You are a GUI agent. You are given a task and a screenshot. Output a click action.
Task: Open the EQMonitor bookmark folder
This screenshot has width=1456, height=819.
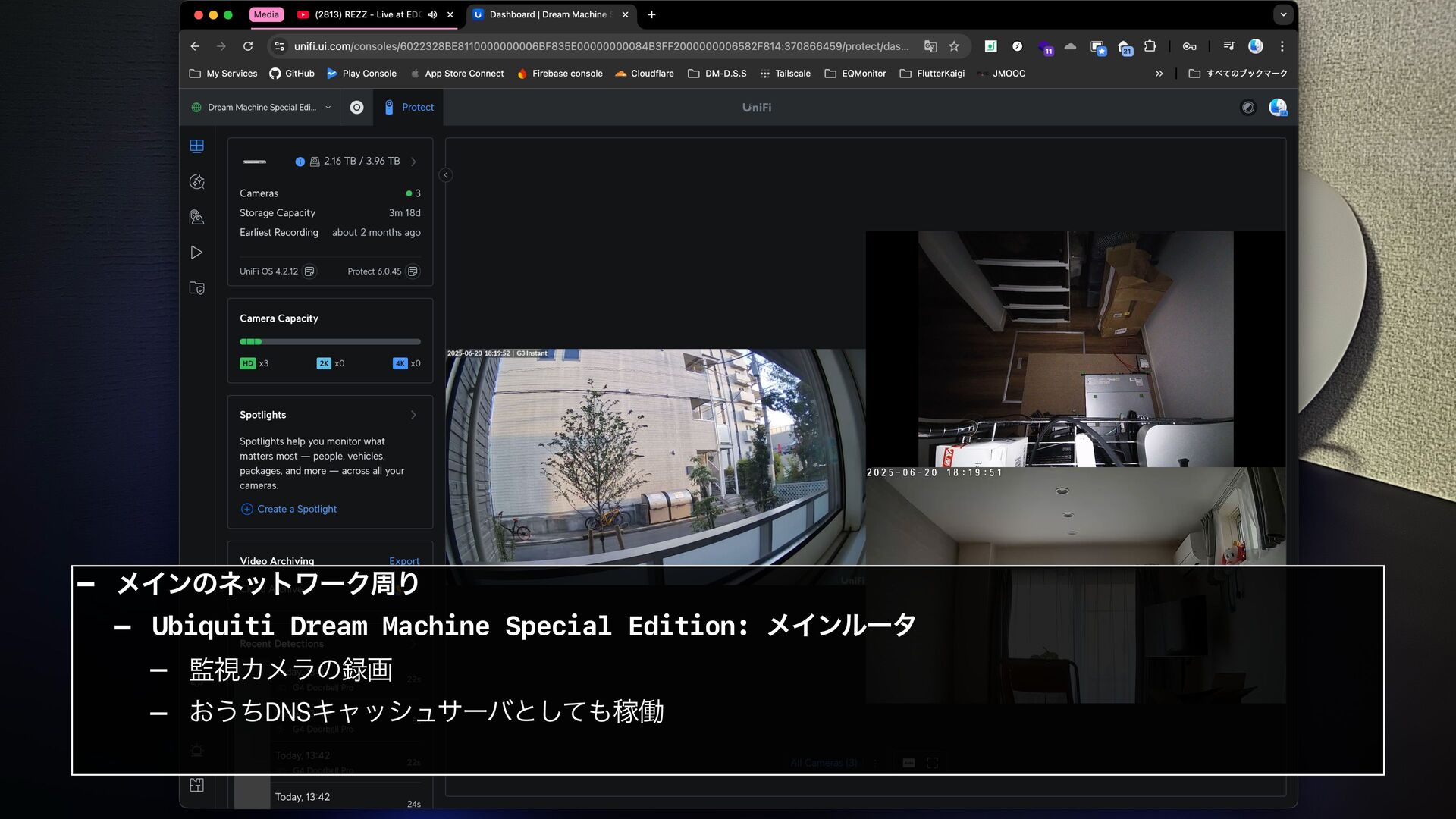[855, 74]
